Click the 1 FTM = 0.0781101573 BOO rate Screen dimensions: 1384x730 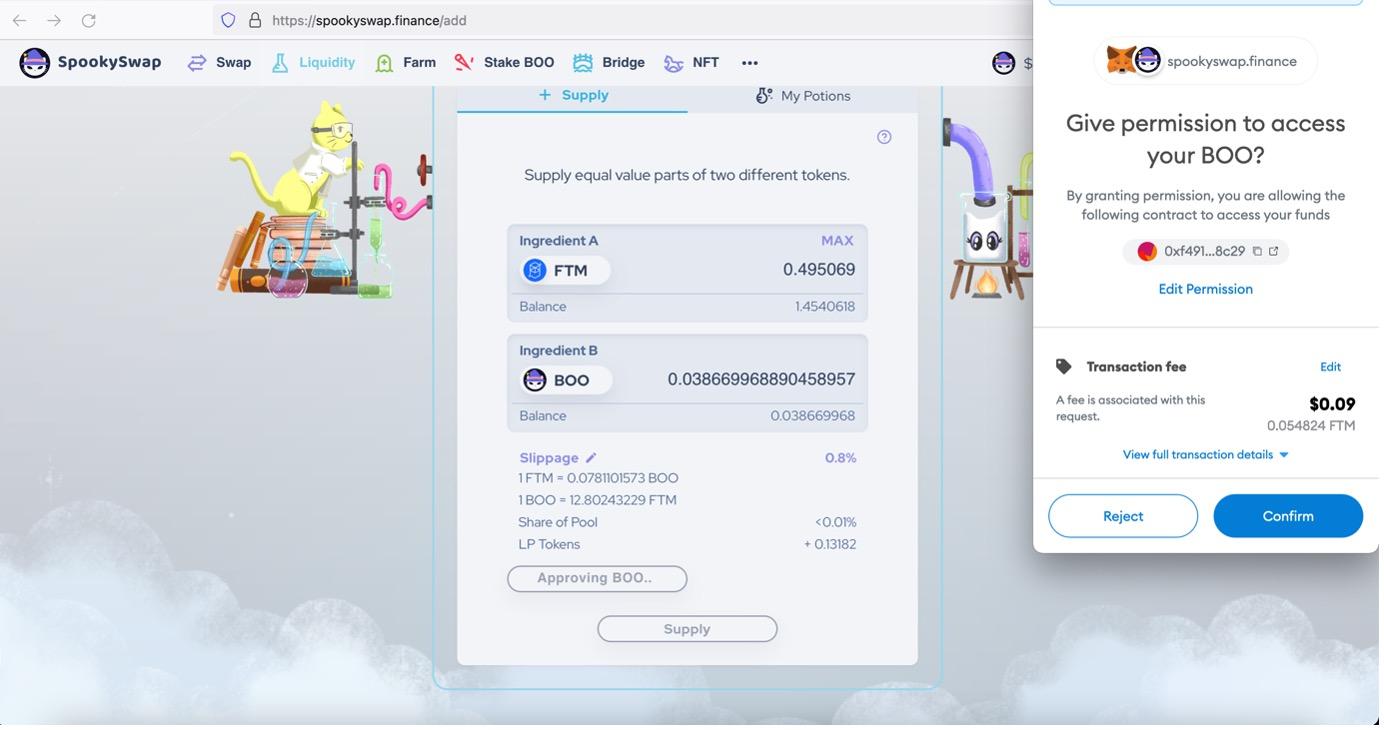[598, 479]
